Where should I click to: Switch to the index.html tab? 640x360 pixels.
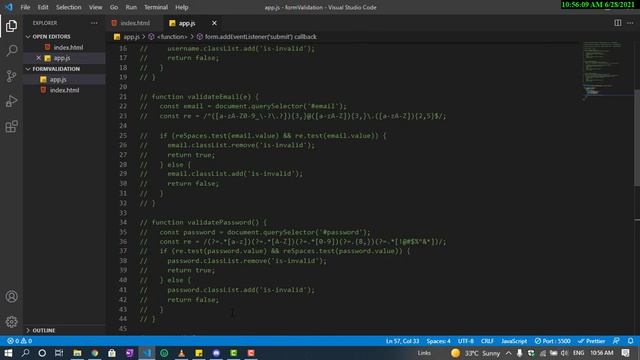point(134,23)
